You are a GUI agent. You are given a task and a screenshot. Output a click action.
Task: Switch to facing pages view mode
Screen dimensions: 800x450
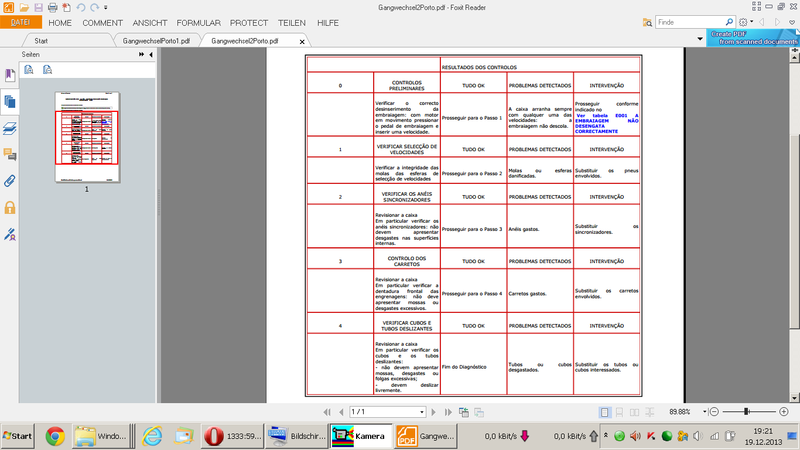[634, 412]
